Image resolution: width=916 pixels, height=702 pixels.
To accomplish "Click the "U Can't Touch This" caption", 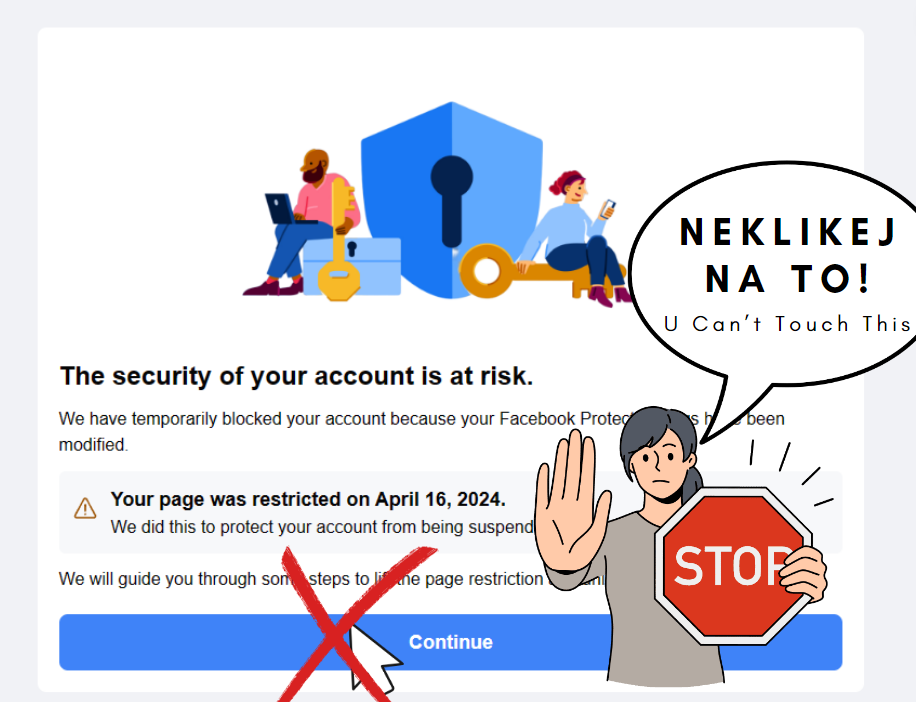I will pos(788,324).
